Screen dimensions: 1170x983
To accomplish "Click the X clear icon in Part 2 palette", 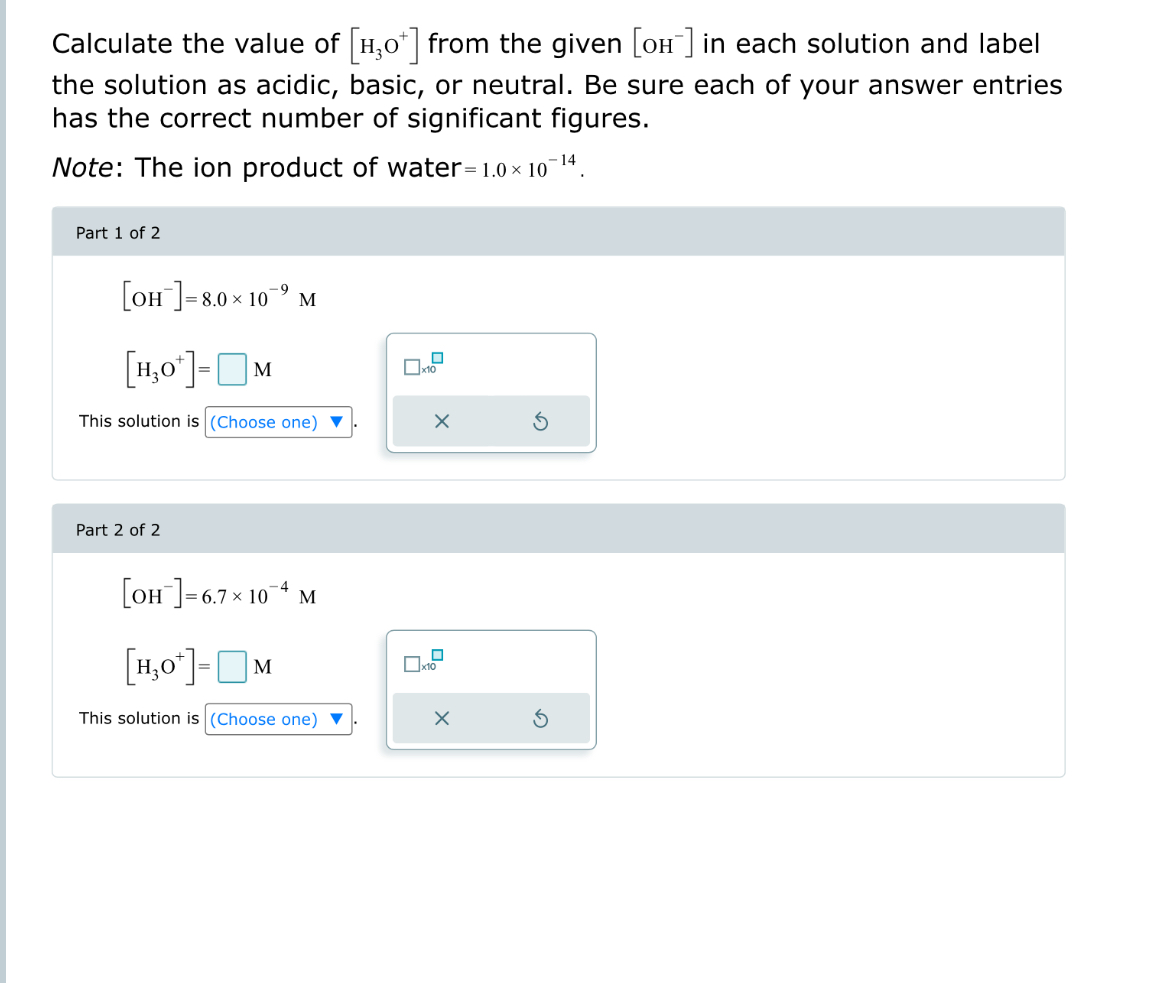I will pos(443,718).
